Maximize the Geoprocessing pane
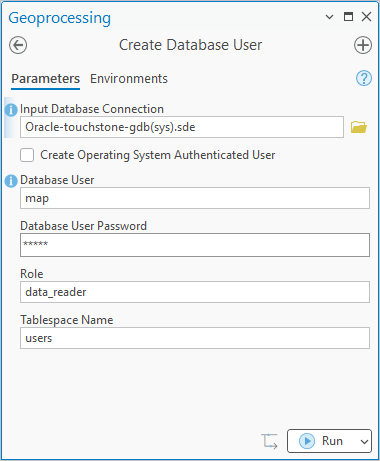 [x=348, y=16]
